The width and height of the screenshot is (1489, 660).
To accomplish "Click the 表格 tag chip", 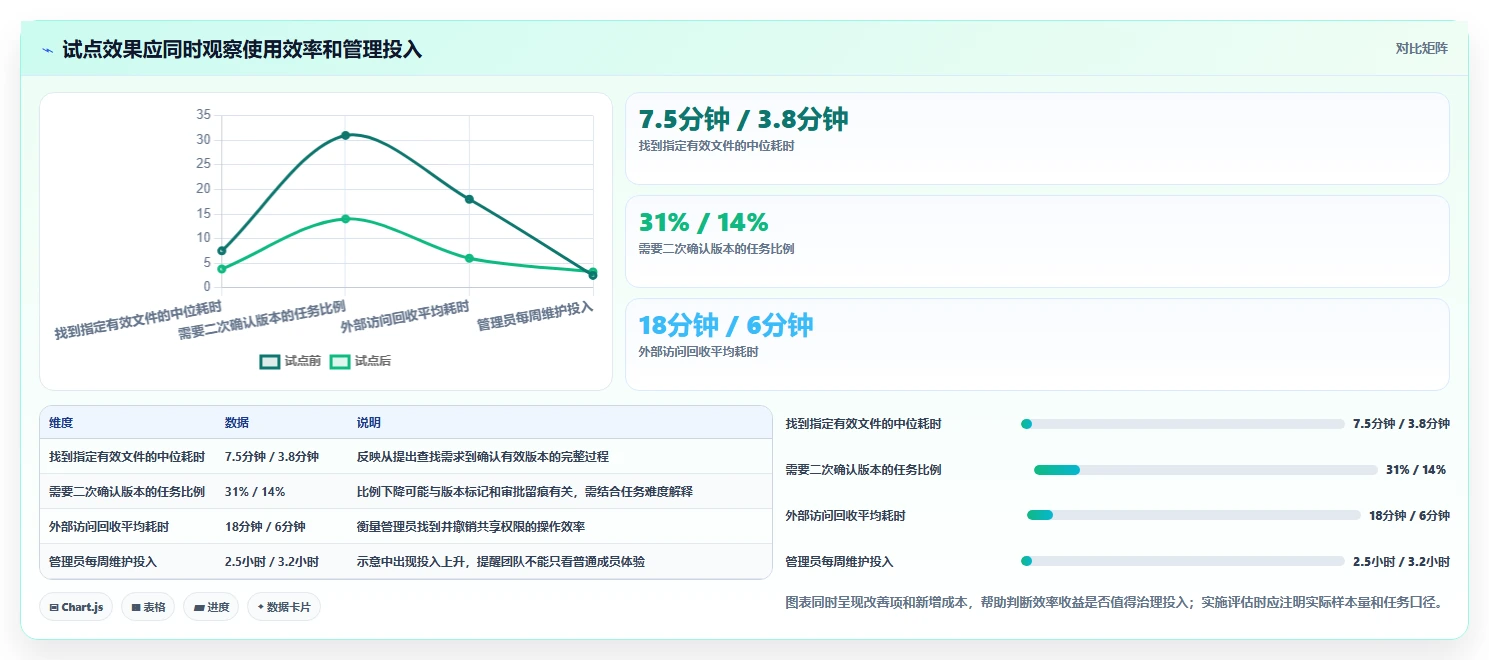I will tap(148, 607).
